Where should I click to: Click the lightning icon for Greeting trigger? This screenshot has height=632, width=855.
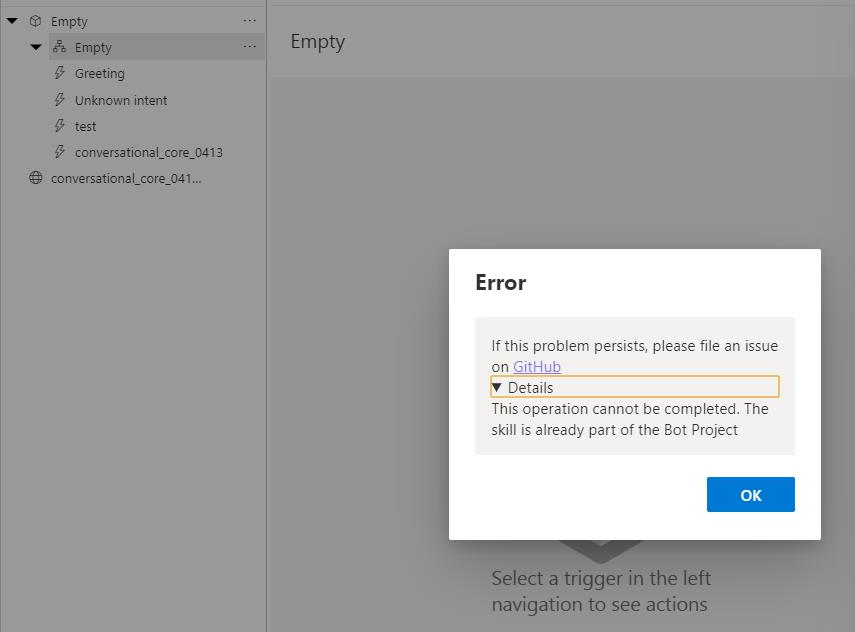pos(60,73)
